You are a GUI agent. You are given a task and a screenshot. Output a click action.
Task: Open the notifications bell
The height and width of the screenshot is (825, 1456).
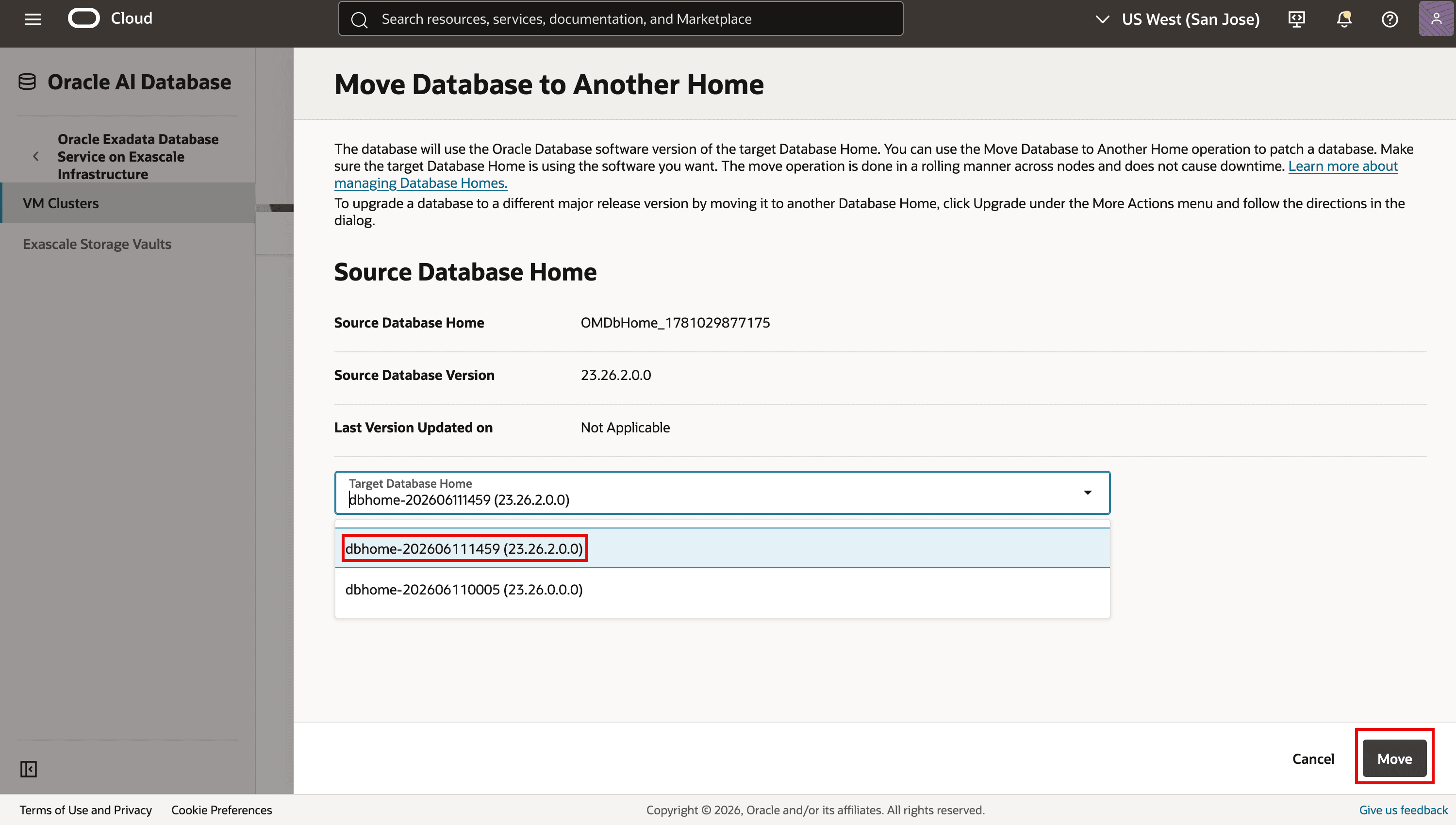click(x=1344, y=19)
